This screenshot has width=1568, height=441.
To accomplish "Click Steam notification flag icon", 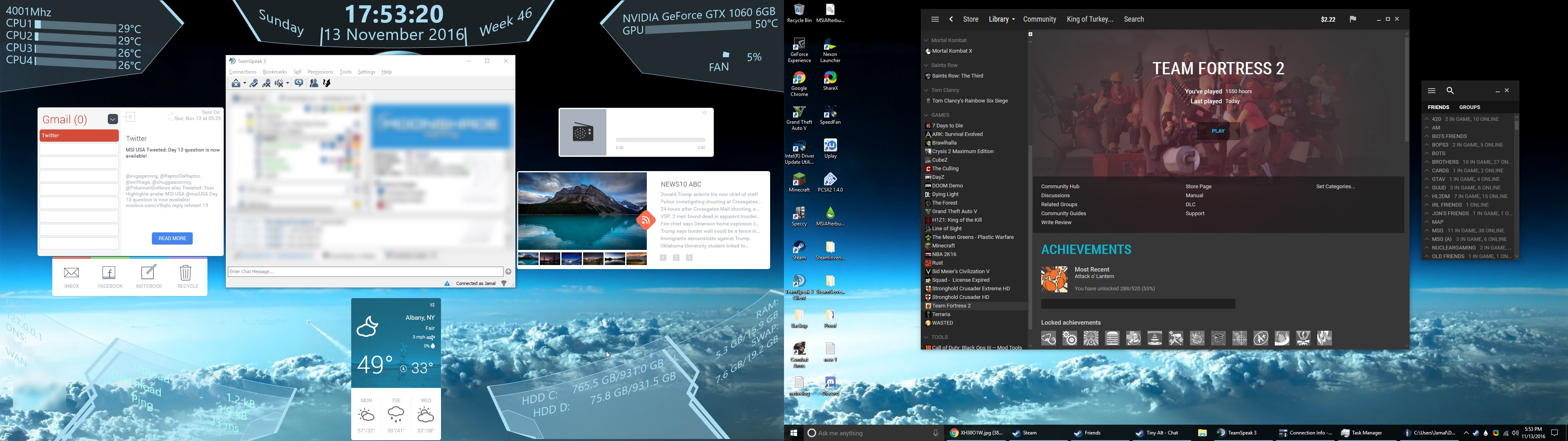I will click(1352, 20).
